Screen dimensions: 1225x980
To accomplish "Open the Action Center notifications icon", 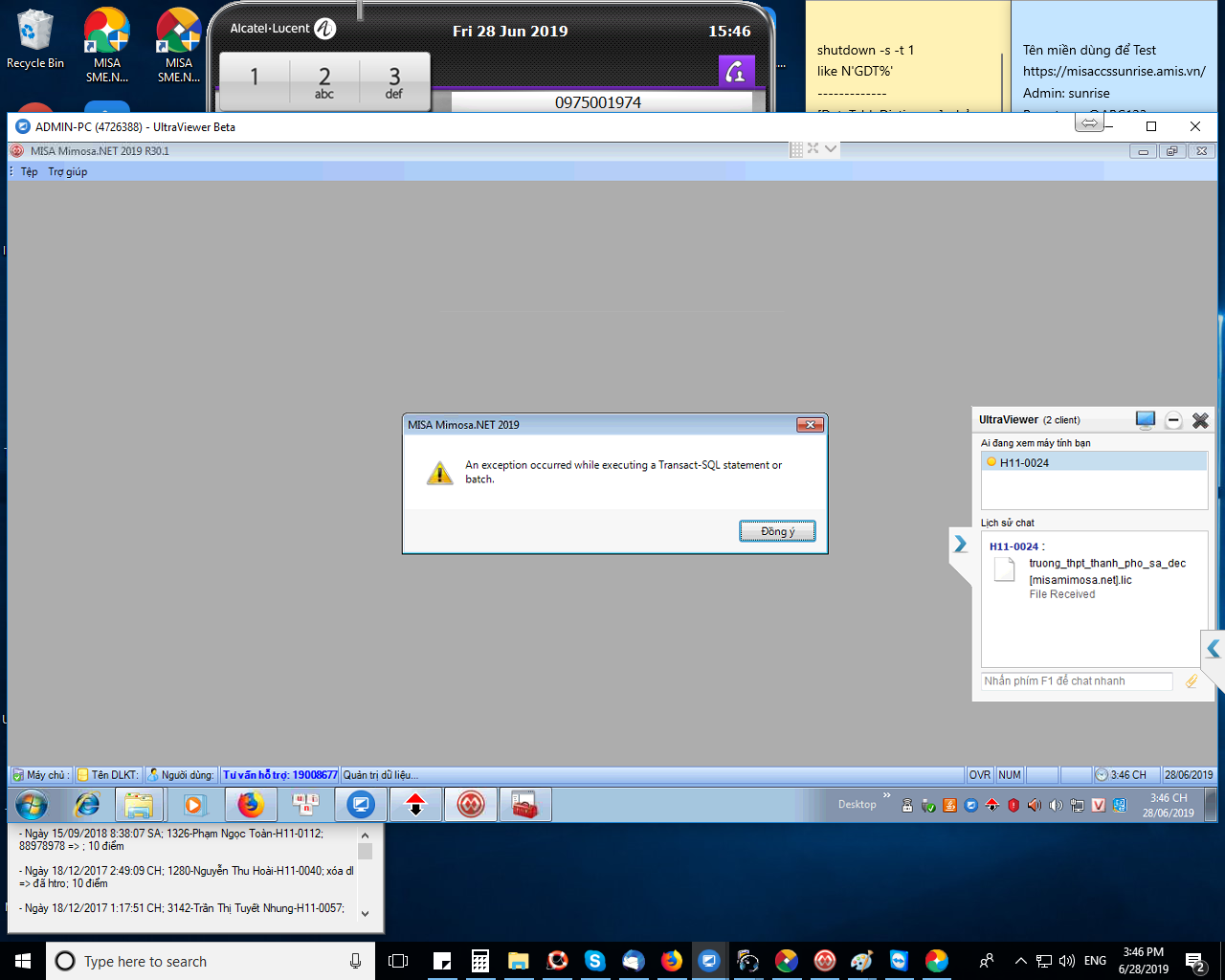I will point(1195,961).
